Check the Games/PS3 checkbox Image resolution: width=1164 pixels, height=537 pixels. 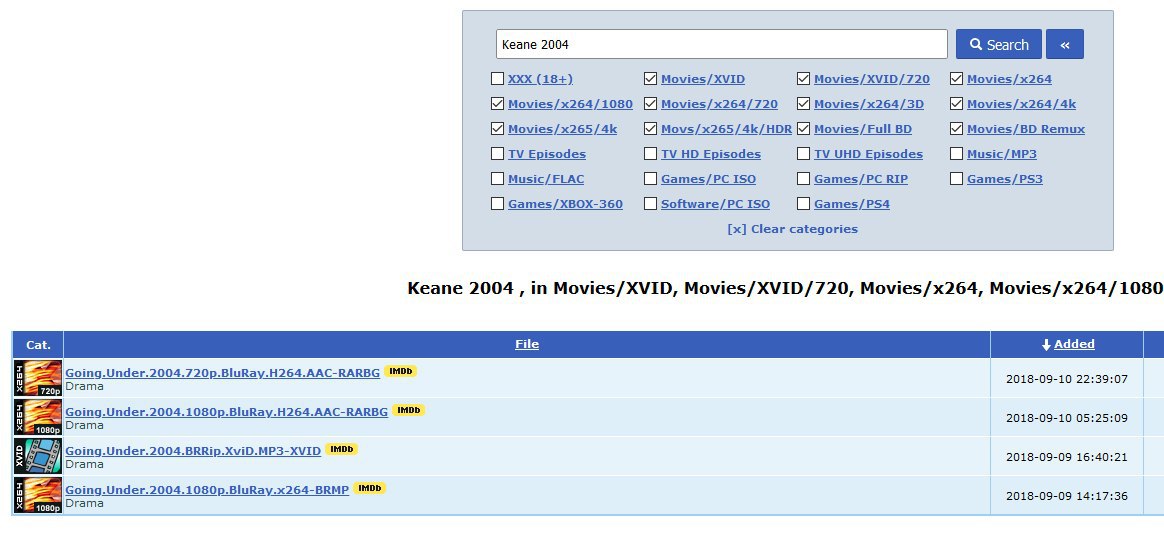click(x=956, y=179)
